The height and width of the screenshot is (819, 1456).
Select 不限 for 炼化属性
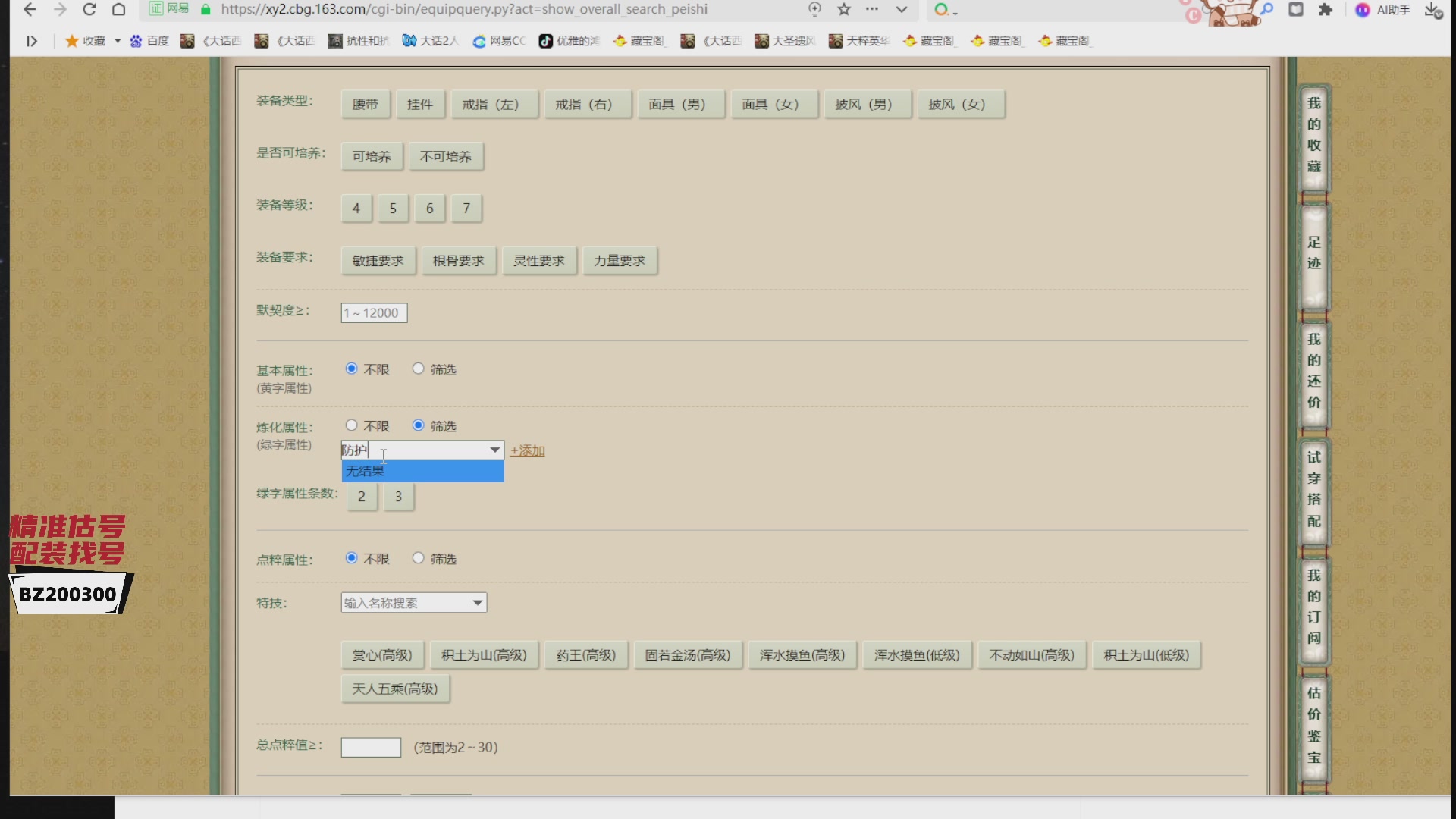pyautogui.click(x=352, y=425)
